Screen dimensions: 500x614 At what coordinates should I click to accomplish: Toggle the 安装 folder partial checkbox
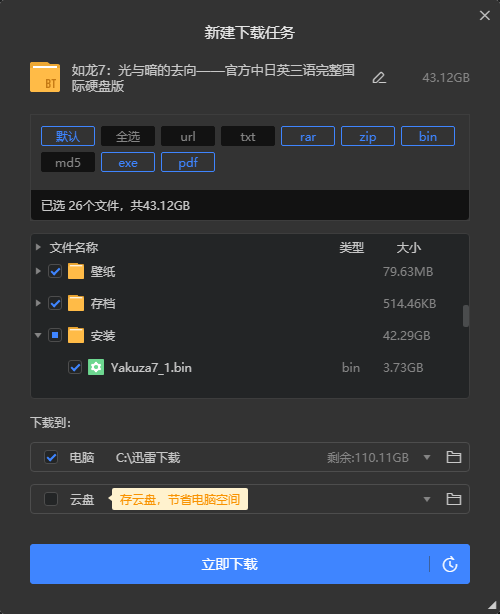click(55, 335)
